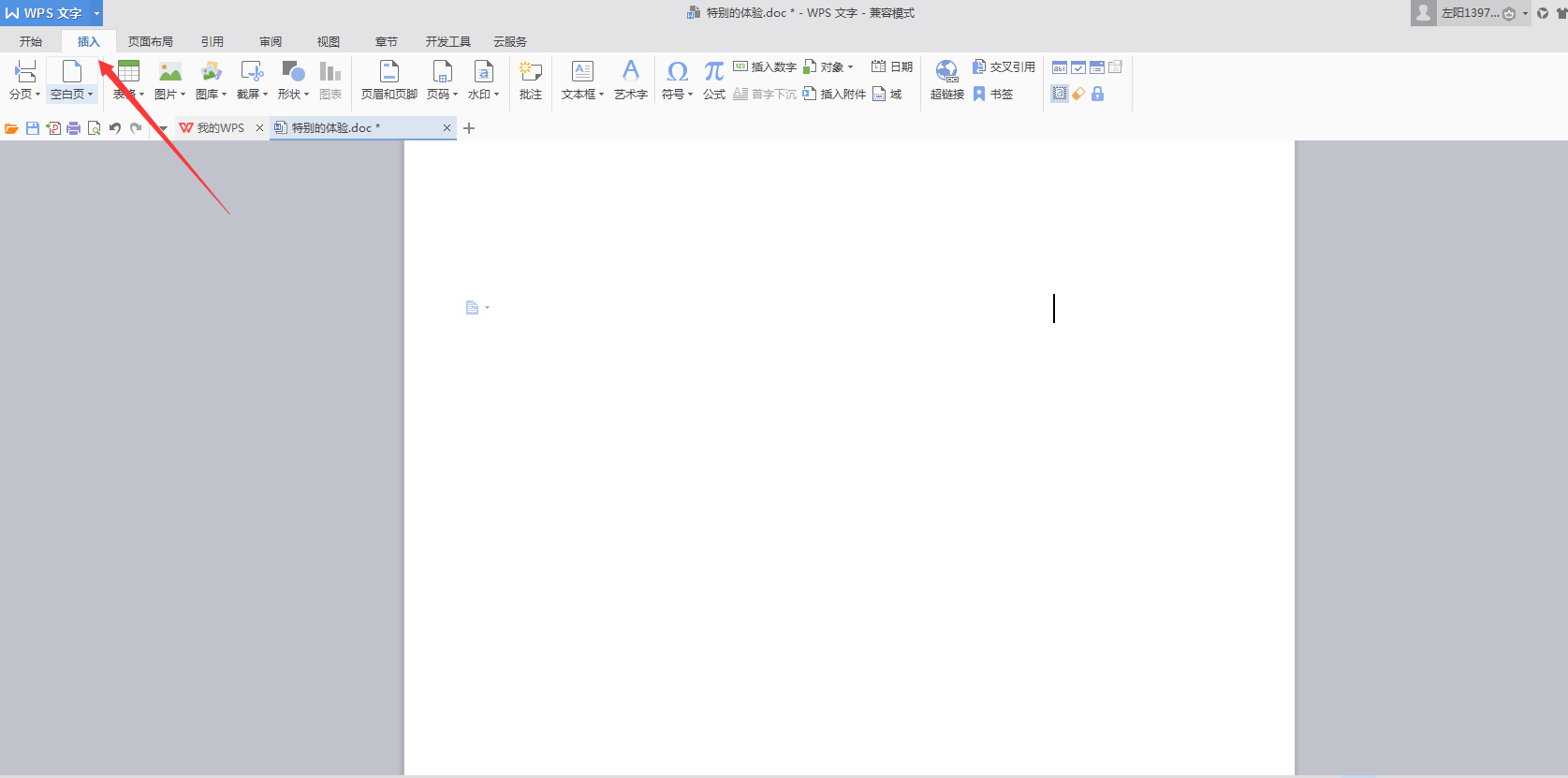Insert a drop-down form field icon

click(x=1097, y=67)
